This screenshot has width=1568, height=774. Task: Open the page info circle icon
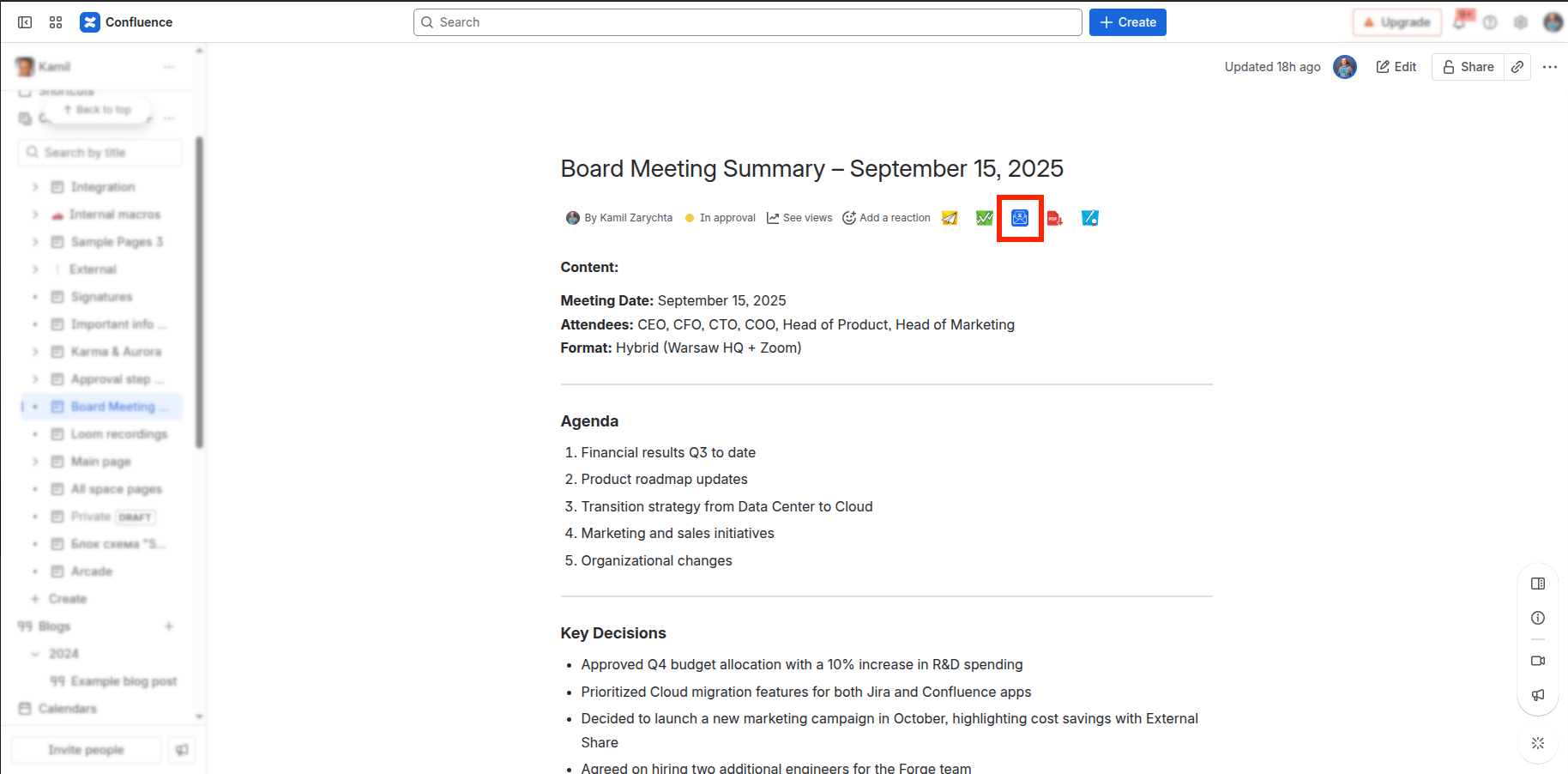1538,618
